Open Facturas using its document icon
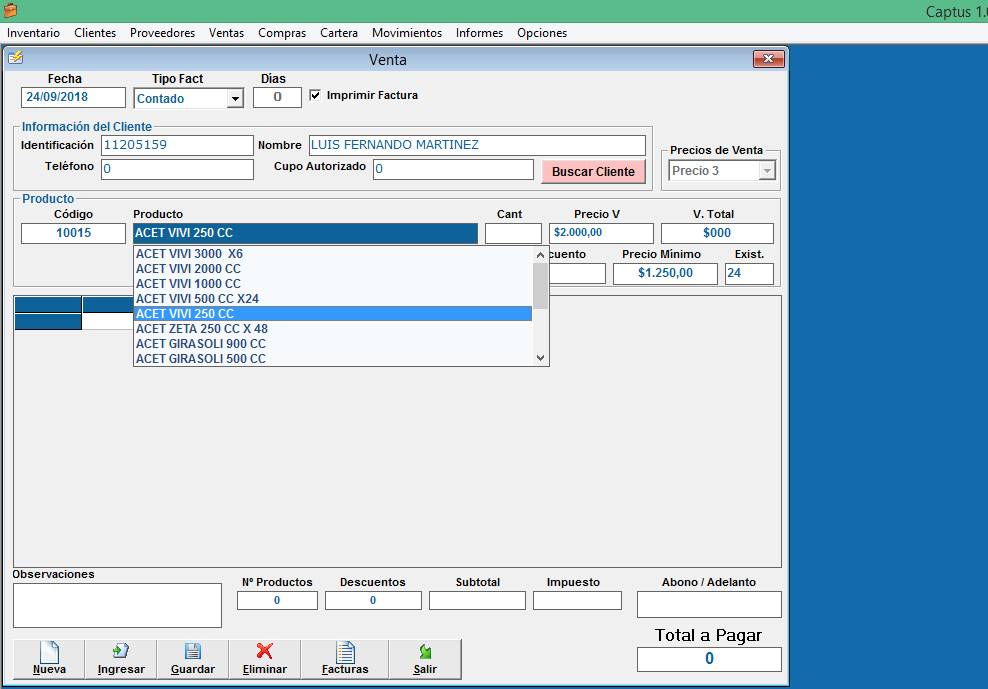This screenshot has width=988, height=689. click(345, 652)
